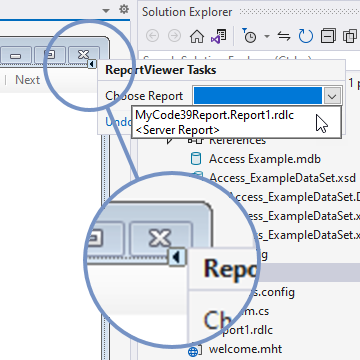Click the database icon of Access Example.mdb
The width and height of the screenshot is (360, 360).
pos(196,159)
